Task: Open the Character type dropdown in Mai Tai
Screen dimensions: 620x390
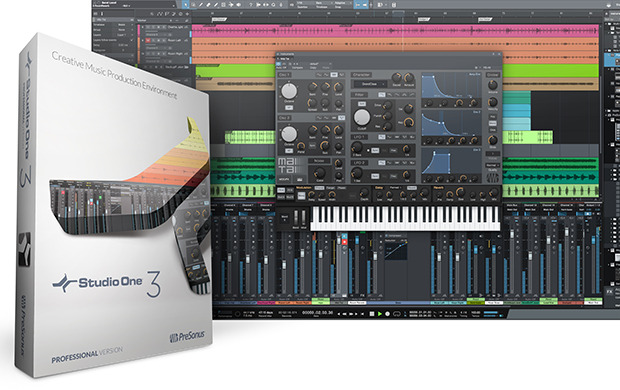Action: 370,84
